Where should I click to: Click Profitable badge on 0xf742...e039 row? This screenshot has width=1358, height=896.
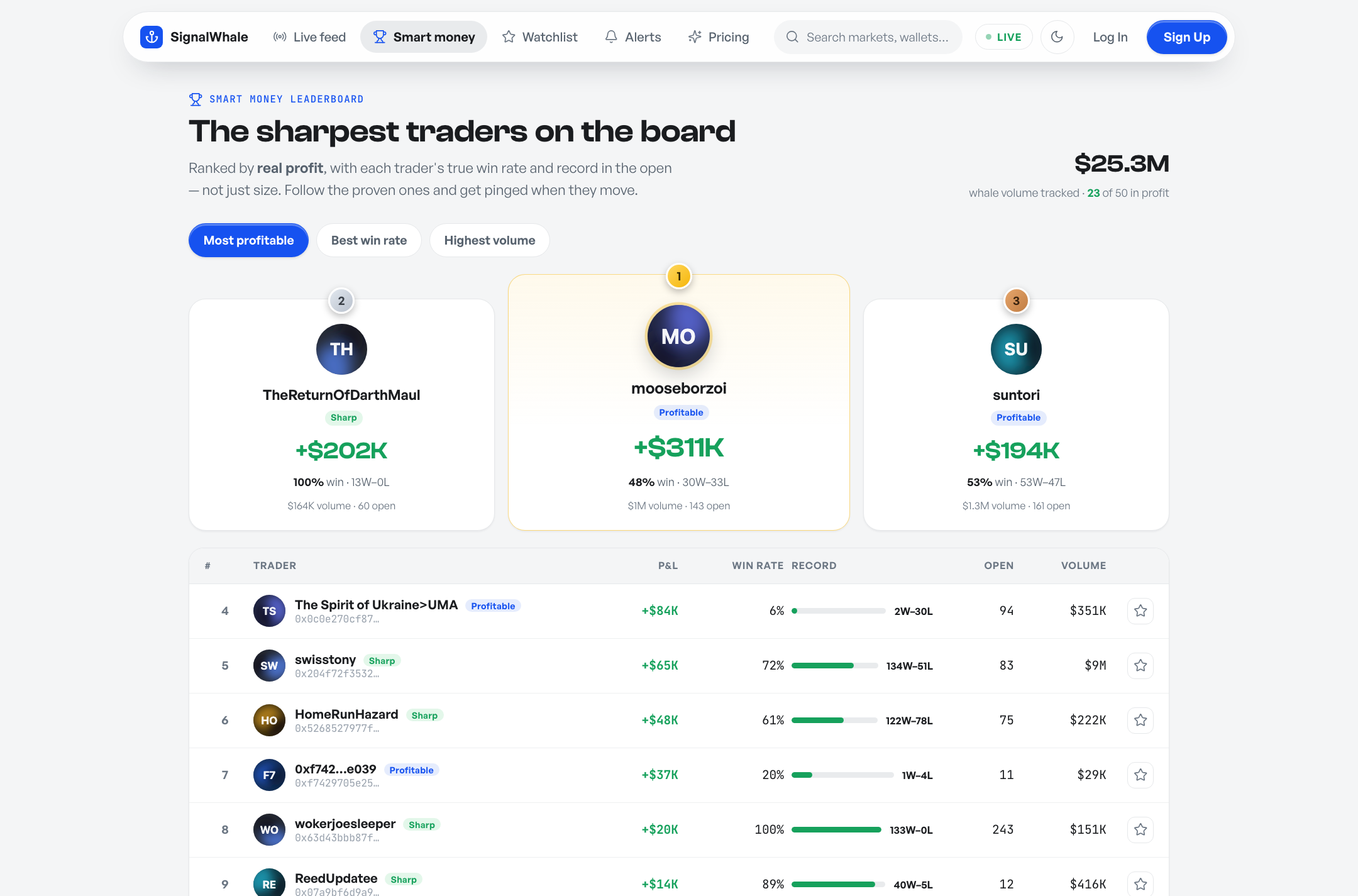[411, 770]
